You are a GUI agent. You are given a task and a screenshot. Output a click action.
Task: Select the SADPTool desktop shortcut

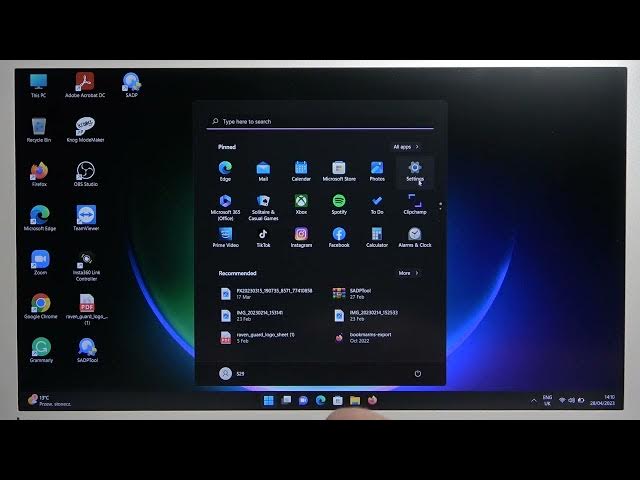(87, 351)
